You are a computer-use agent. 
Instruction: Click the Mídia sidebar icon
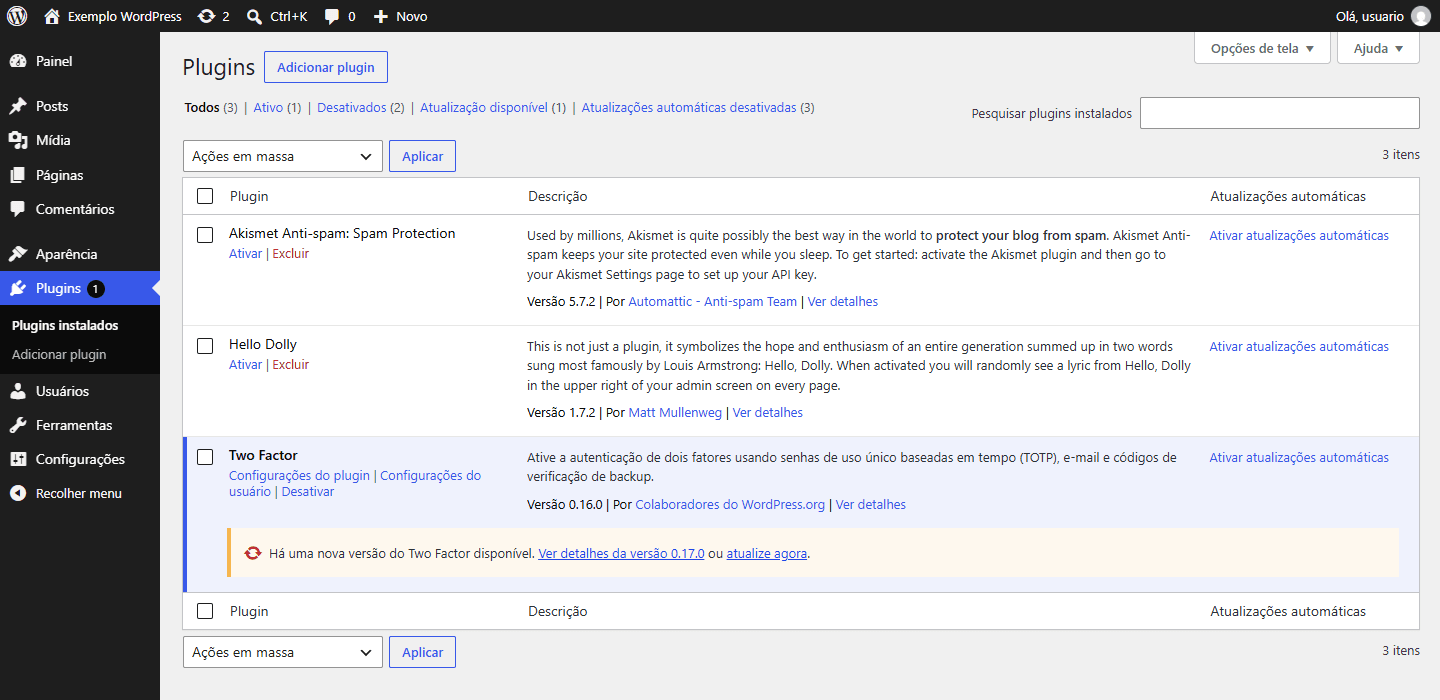[18, 140]
